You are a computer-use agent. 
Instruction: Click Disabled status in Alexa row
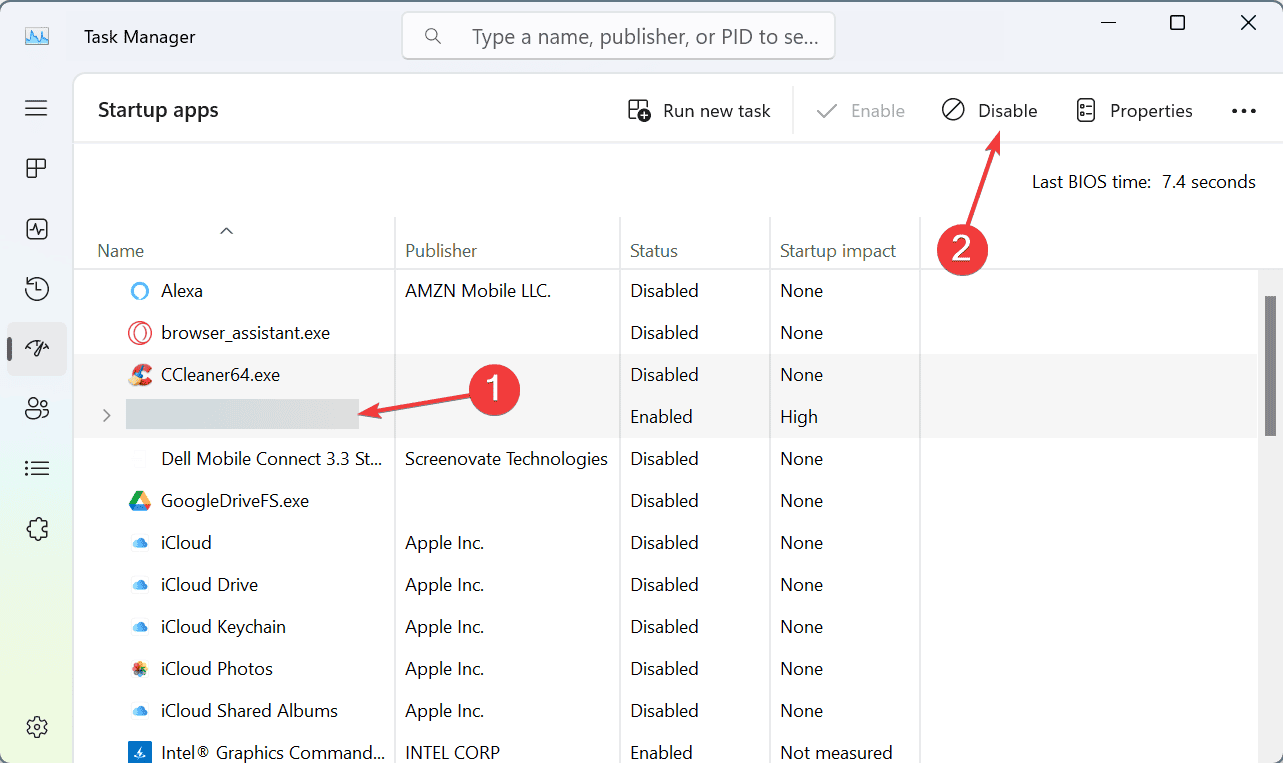(664, 291)
